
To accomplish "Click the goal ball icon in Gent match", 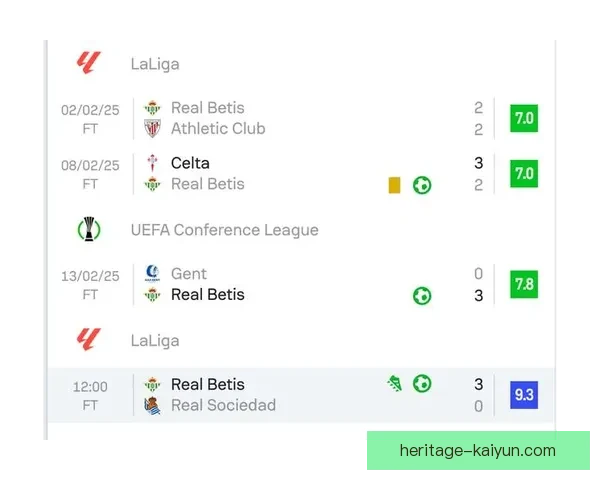I will pyautogui.click(x=422, y=295).
